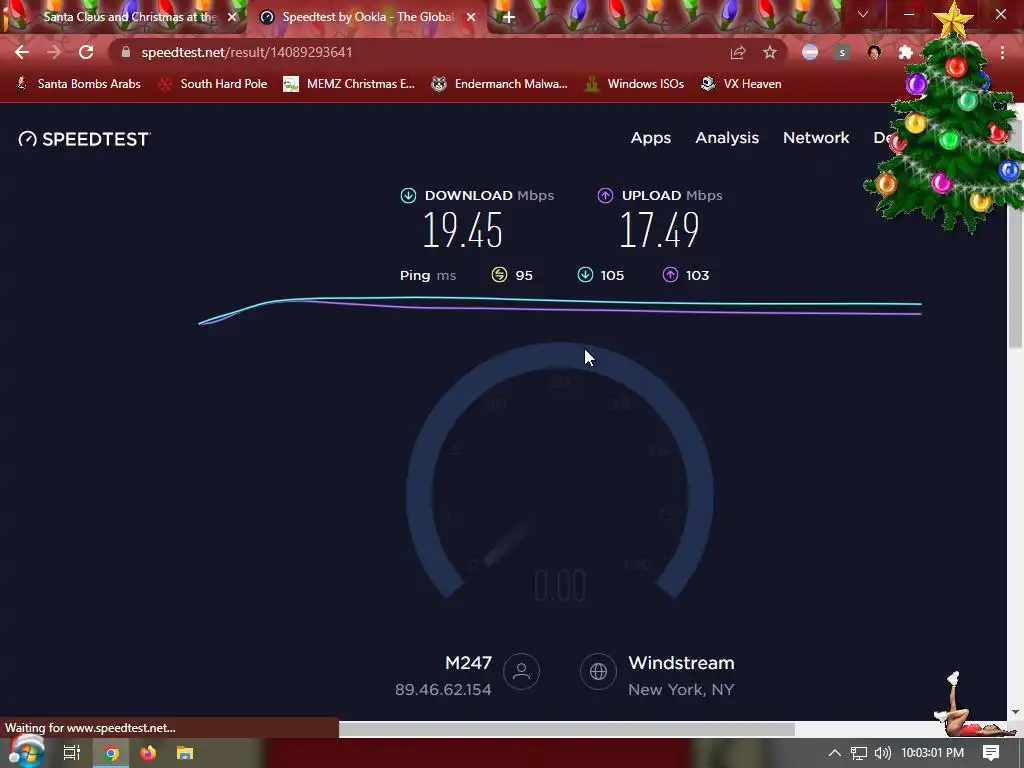Click the IP address 89.46.62.154
The width and height of the screenshot is (1024, 768).
click(443, 690)
